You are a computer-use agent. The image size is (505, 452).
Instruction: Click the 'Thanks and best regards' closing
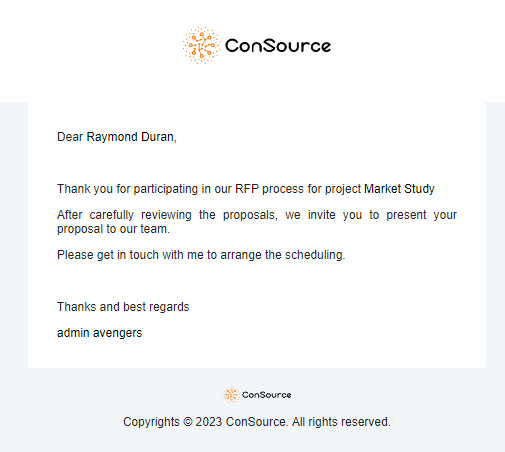[x=123, y=307]
